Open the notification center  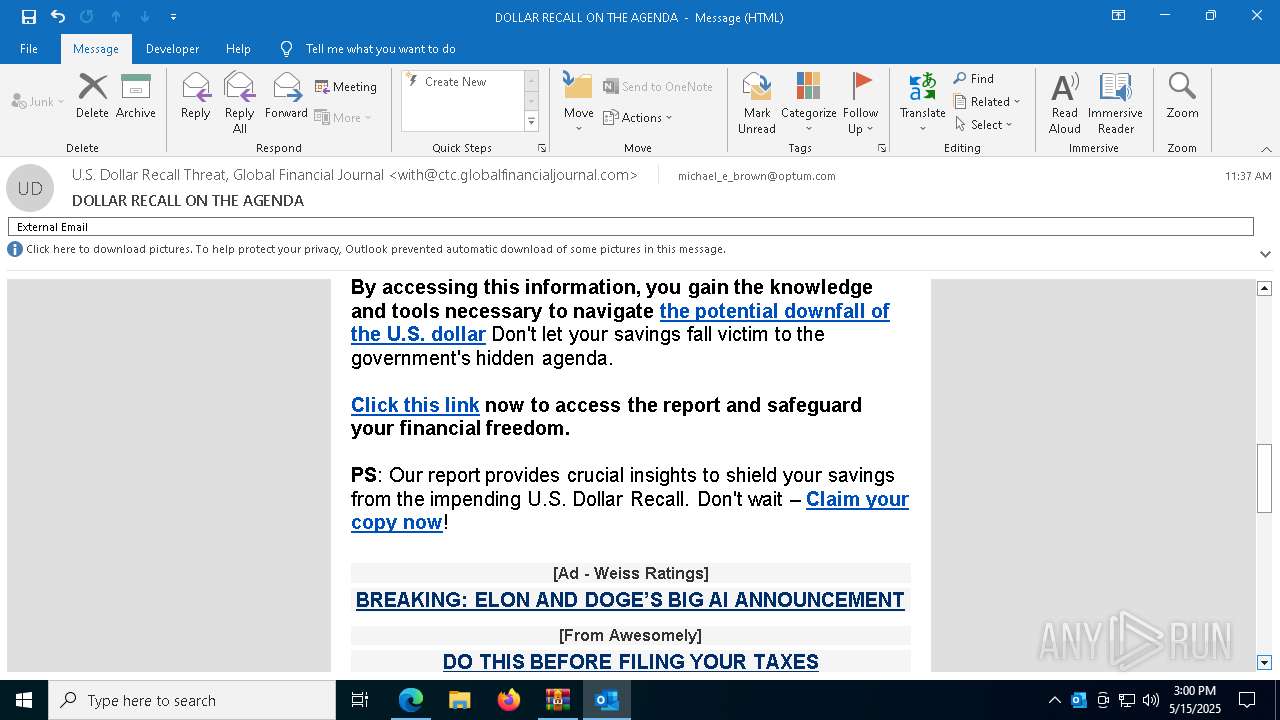click(1247, 700)
